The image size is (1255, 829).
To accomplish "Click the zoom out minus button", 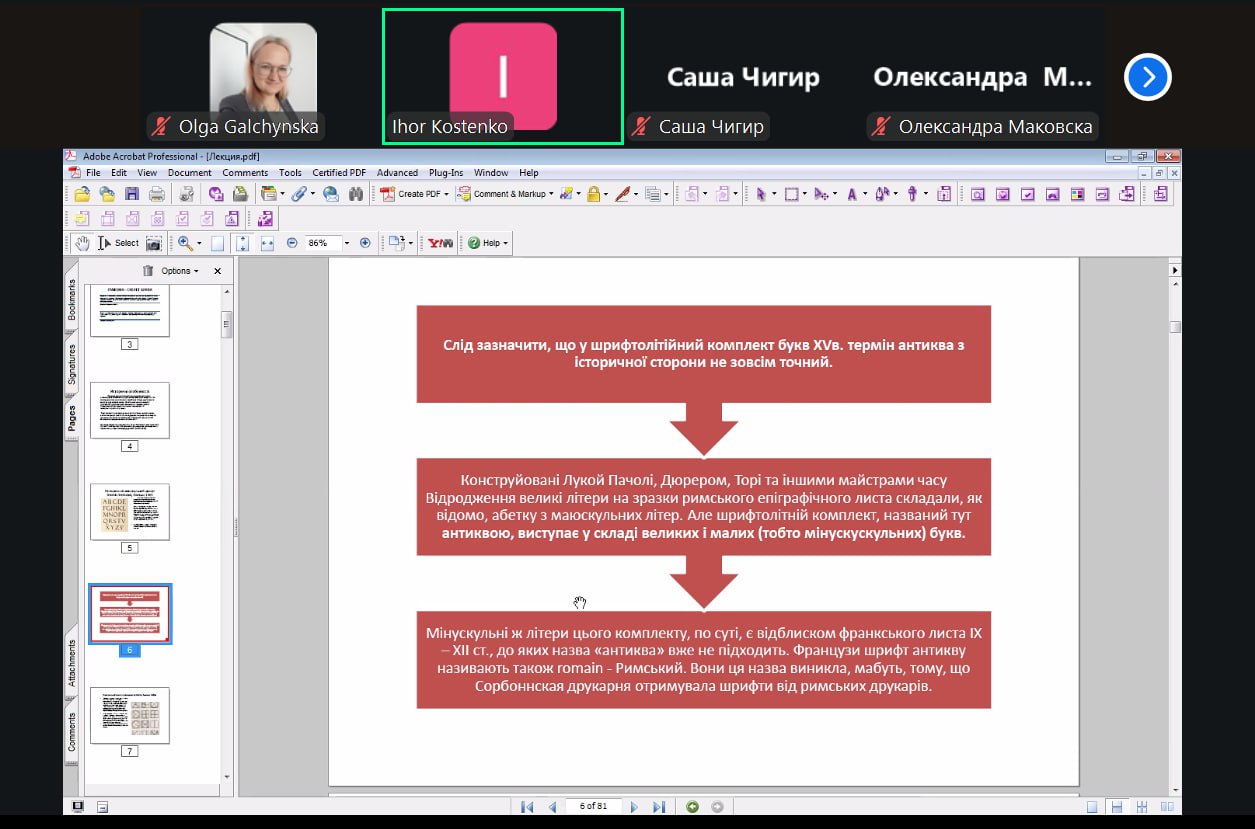I will point(292,243).
